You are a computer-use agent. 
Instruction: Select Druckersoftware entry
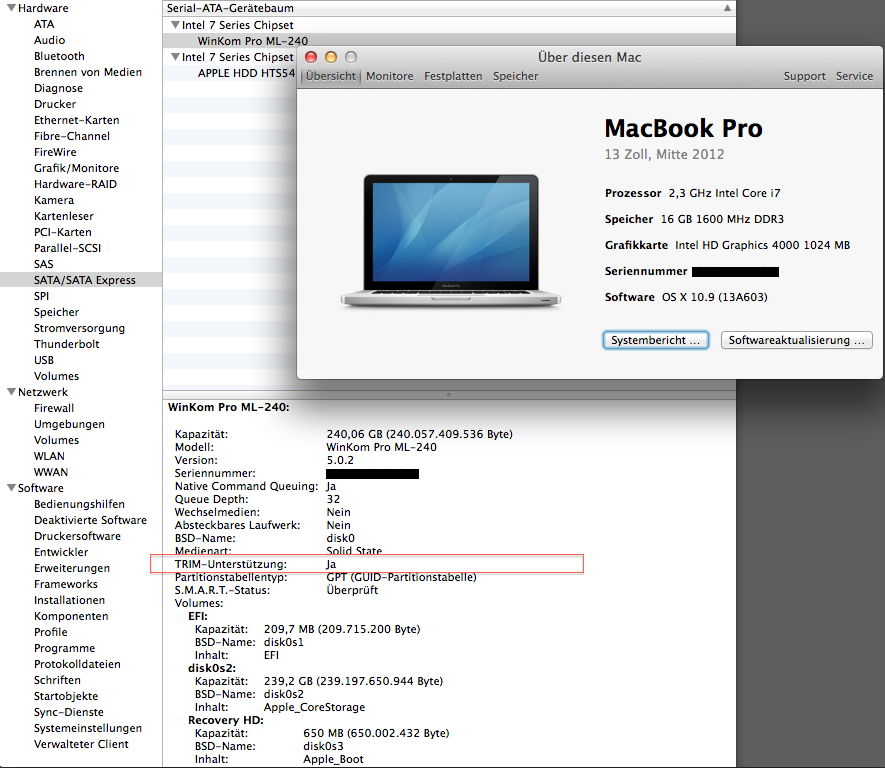pos(77,536)
